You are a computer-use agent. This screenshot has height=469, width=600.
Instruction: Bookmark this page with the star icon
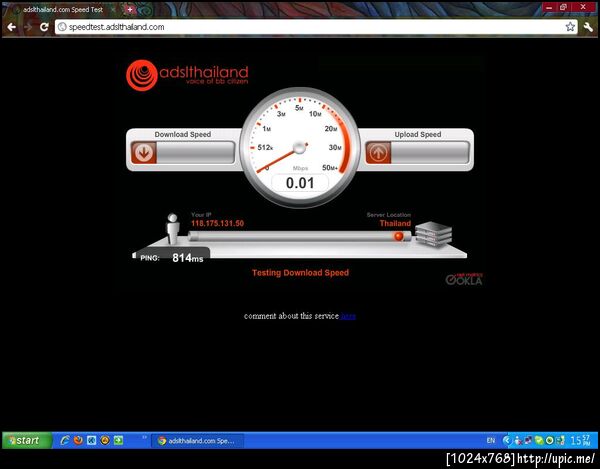point(570,27)
